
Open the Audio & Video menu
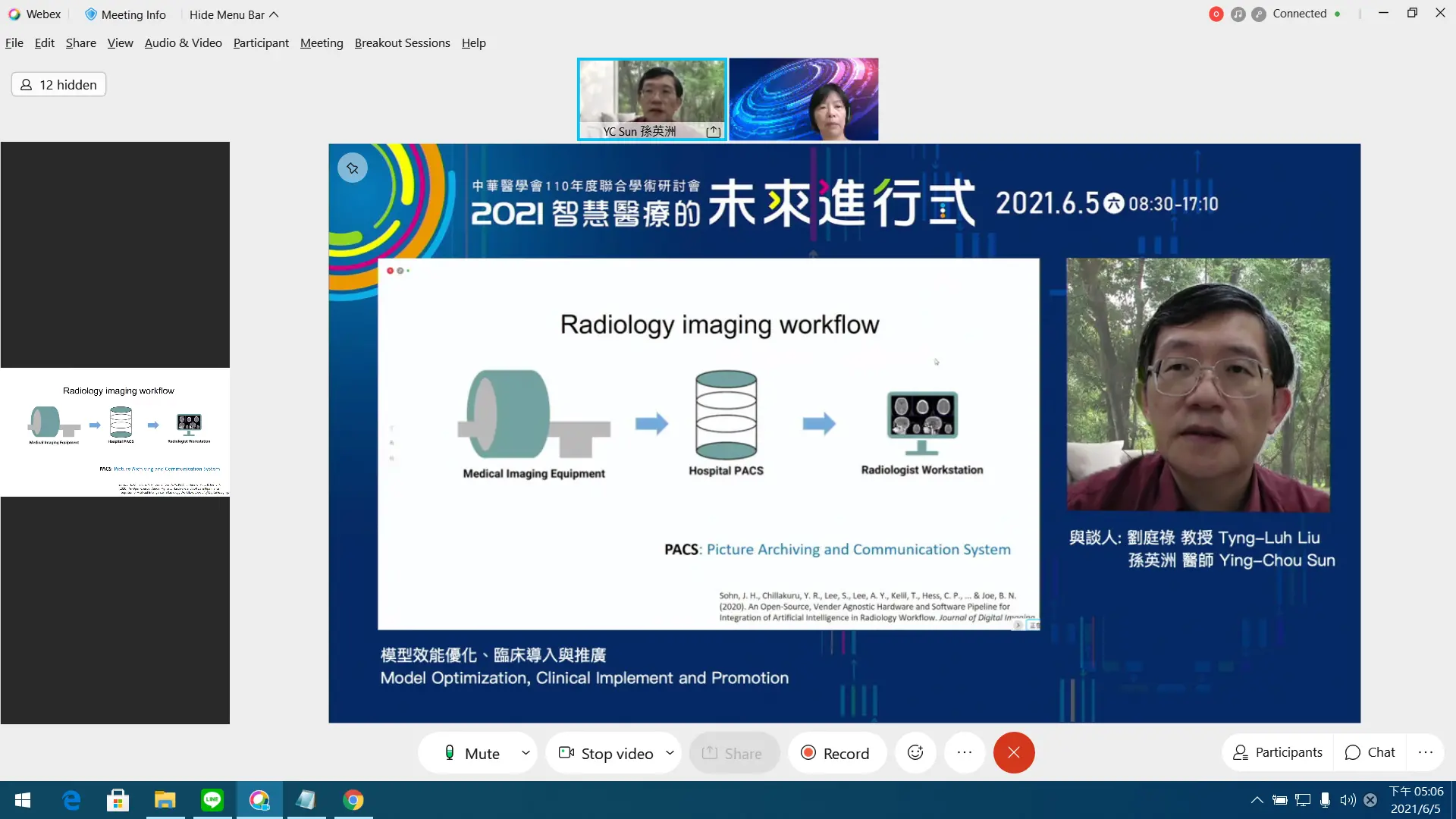tap(183, 43)
